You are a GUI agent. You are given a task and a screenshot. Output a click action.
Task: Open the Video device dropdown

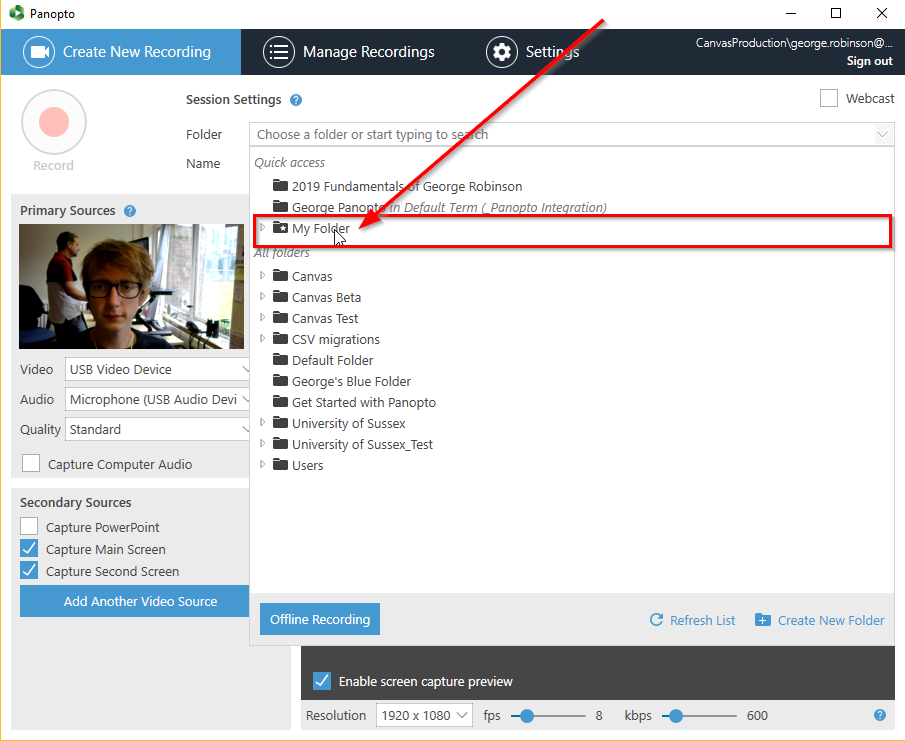click(157, 369)
